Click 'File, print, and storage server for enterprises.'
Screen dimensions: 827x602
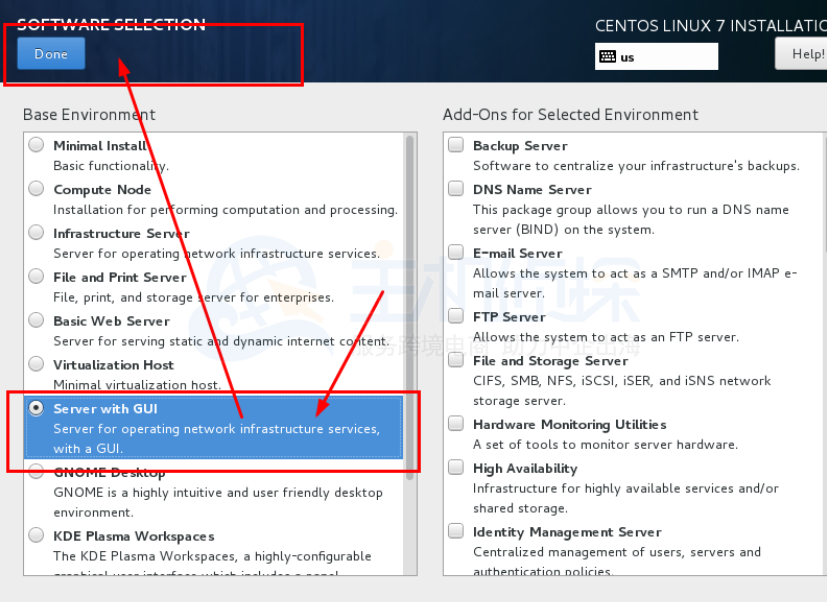tap(194, 298)
